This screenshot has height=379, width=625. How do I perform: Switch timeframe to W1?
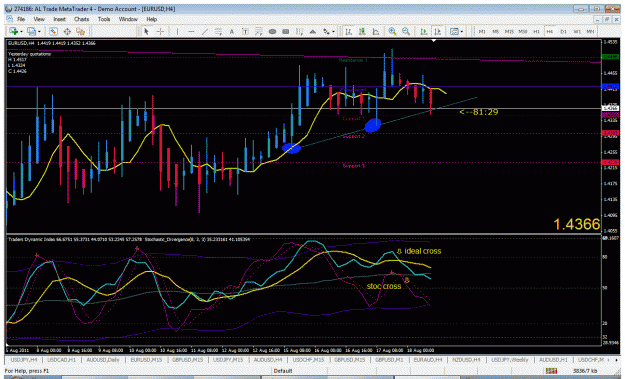(577, 31)
